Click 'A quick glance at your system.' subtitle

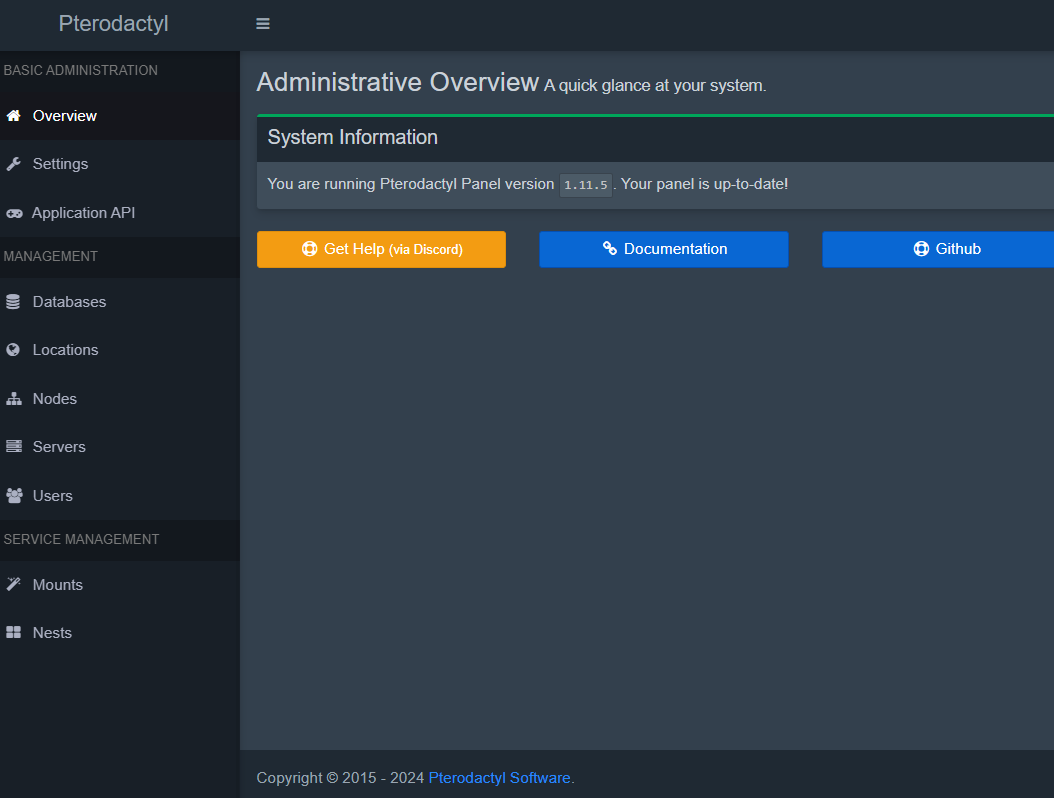point(655,86)
